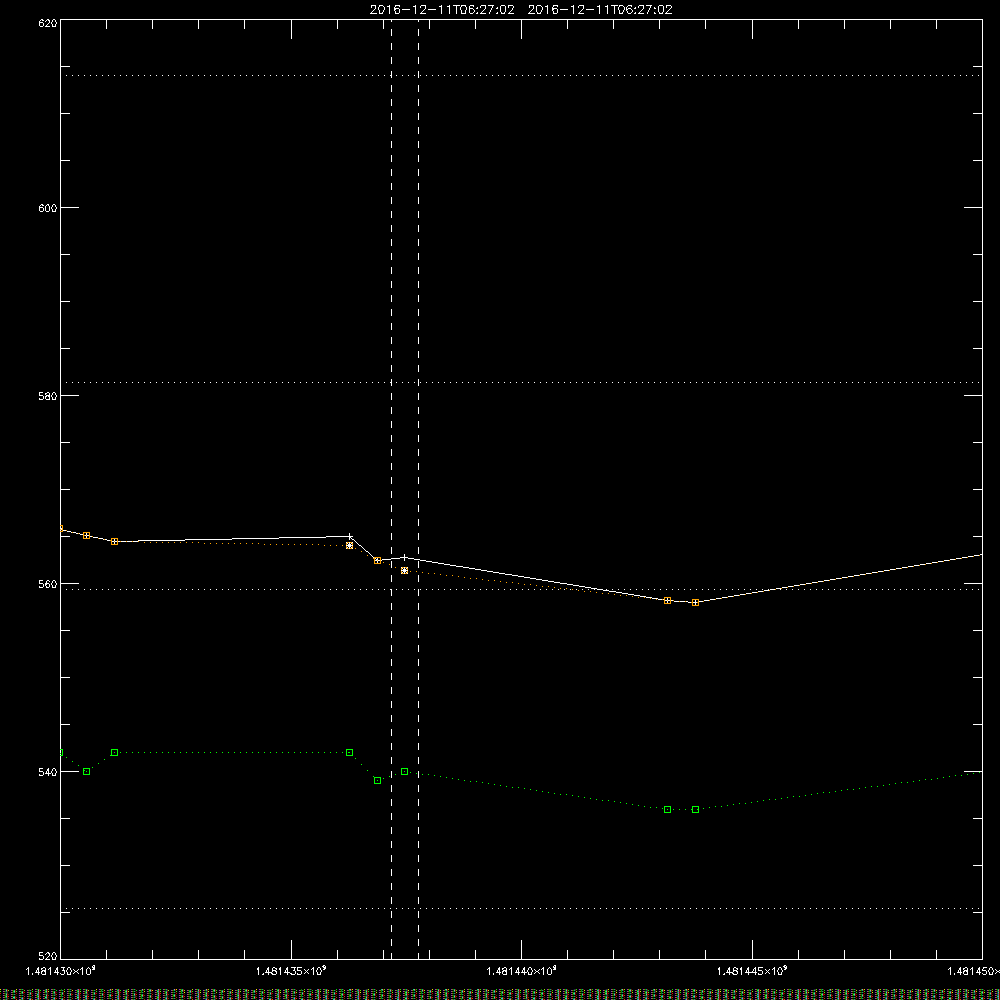Image resolution: width=1000 pixels, height=1000 pixels.
Task: Click the lowest horizontal dotted threshold line
Action: tap(521, 908)
